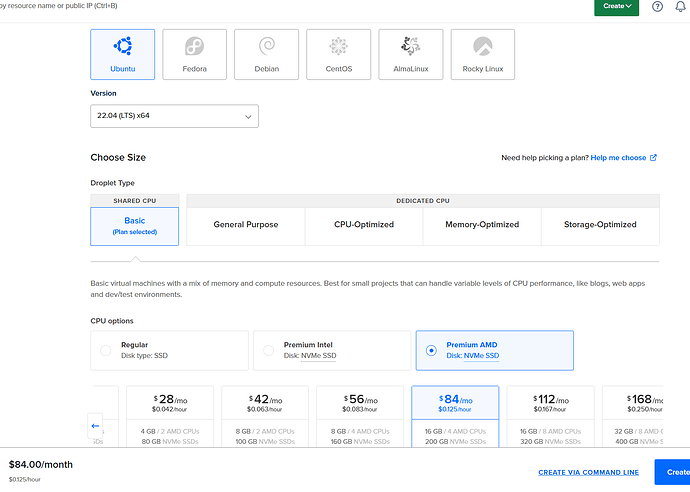Click Create via Command Line link
Viewport: 690px width, 492px height.
[588, 472]
